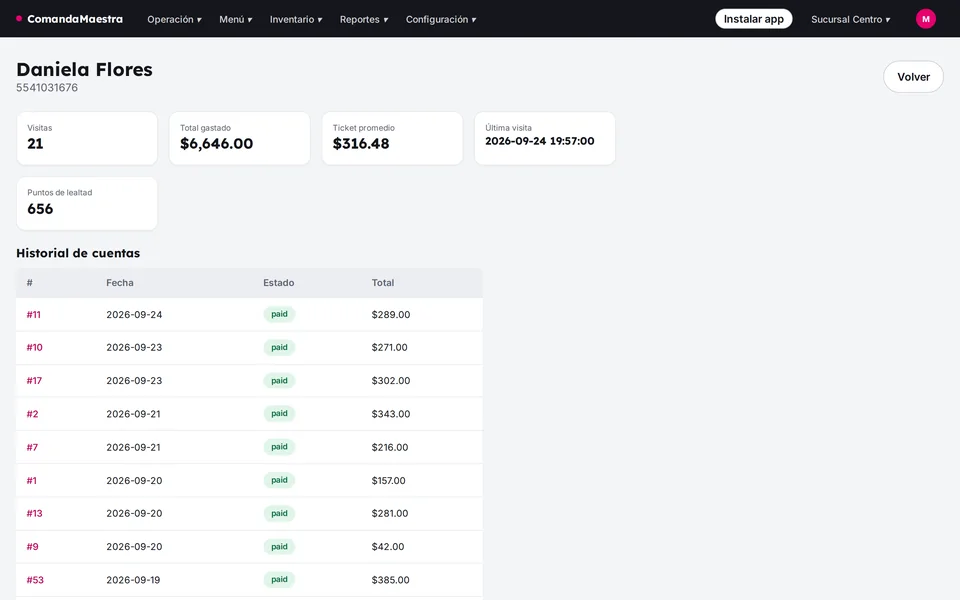Select the Ticket promedio $316.48 card
This screenshot has width=960, height=600.
(x=392, y=138)
